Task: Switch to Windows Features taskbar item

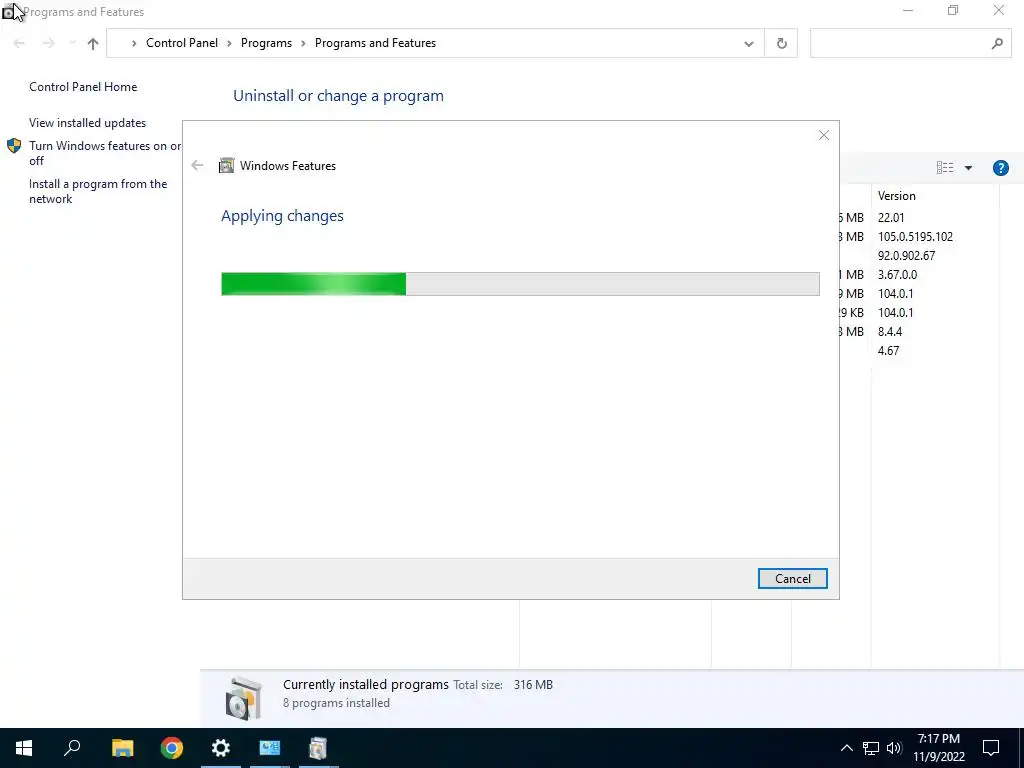Action: [318, 748]
